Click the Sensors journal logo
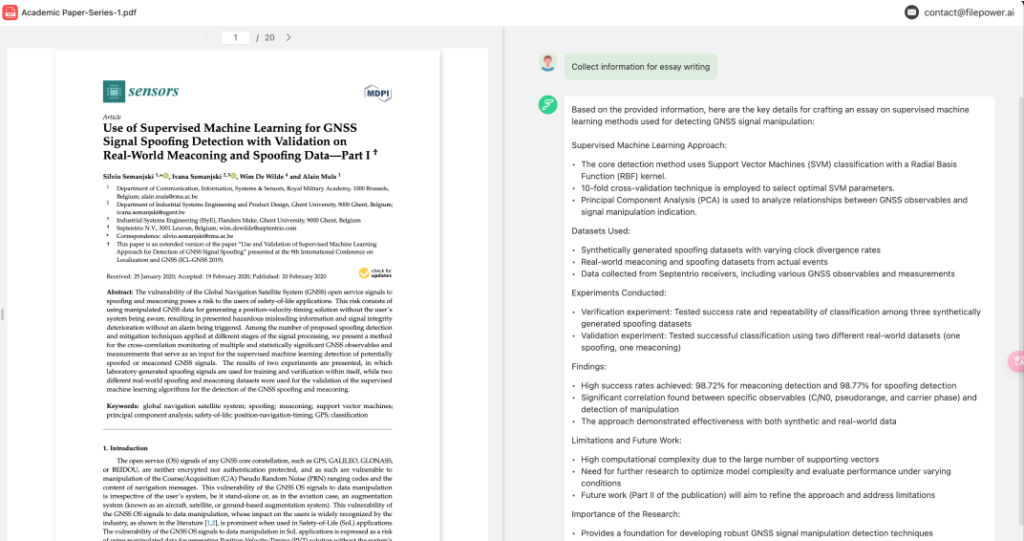 pyautogui.click(x=140, y=91)
